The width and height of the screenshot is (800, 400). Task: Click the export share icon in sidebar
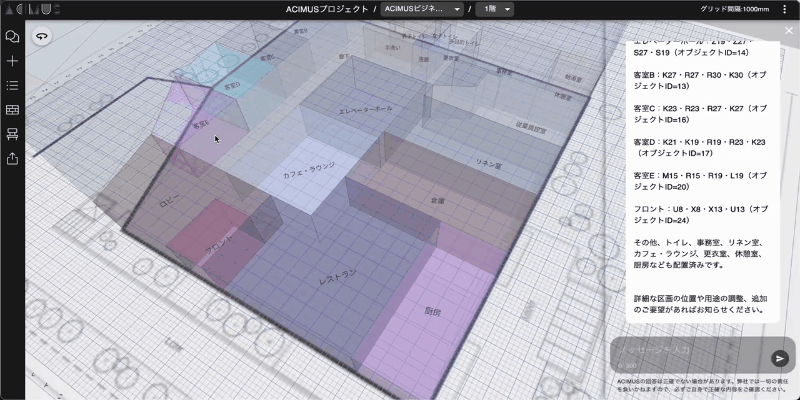(13, 158)
